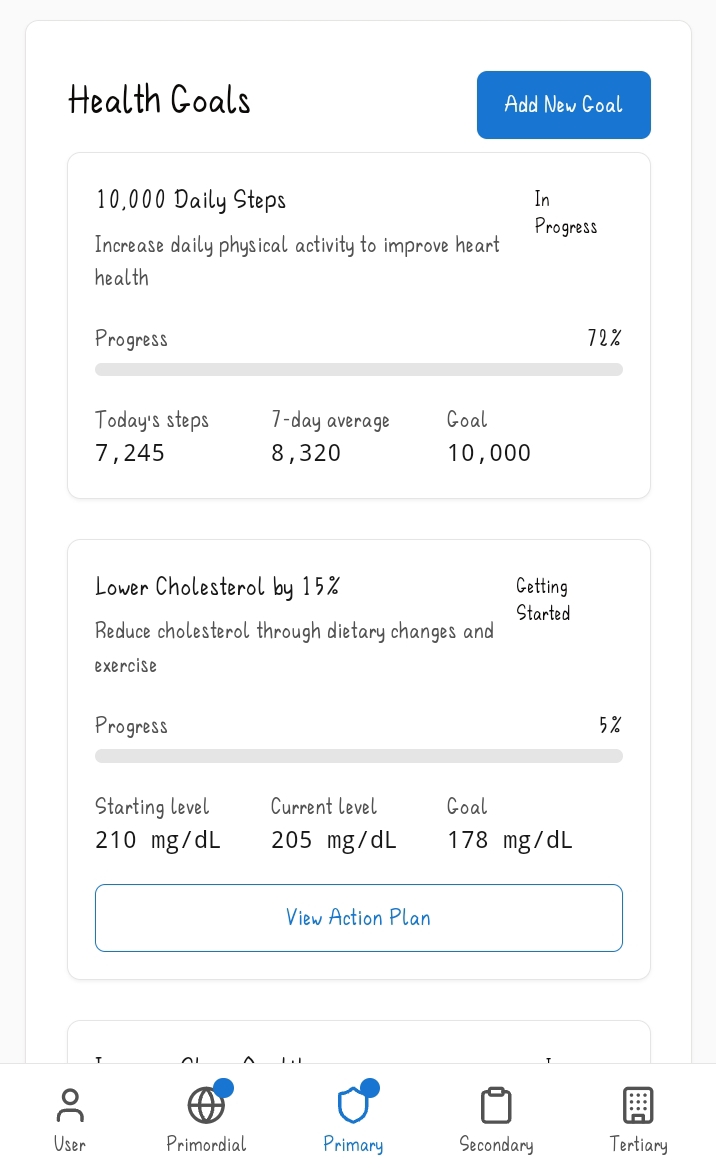
Task: Switch to the Secondary tab label
Action: coord(496,1144)
